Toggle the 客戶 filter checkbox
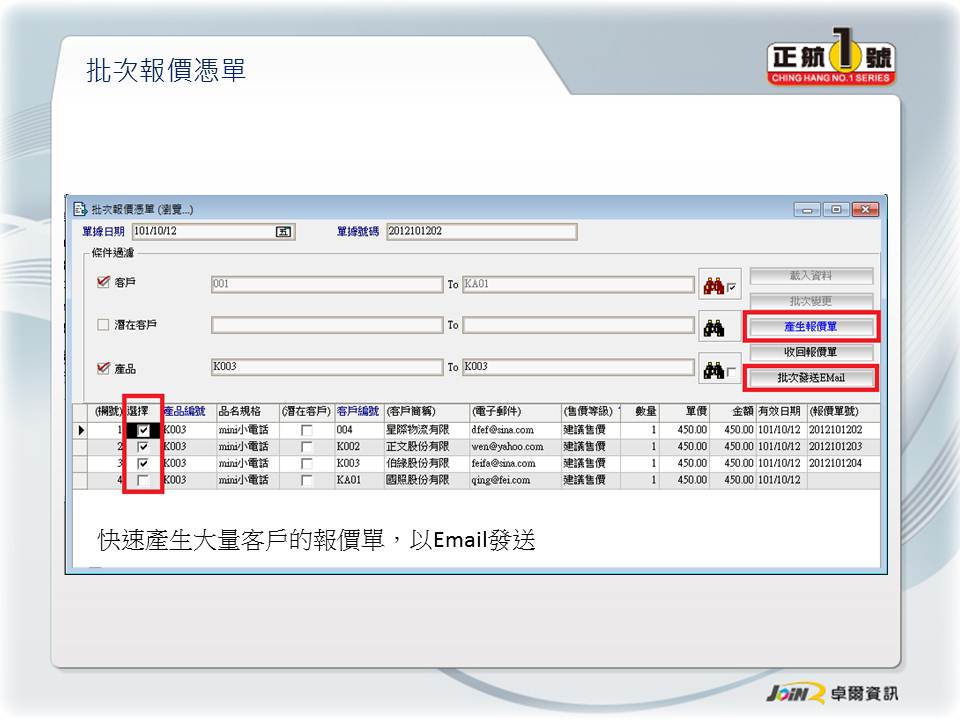Viewport: 960px width, 720px height. (103, 283)
